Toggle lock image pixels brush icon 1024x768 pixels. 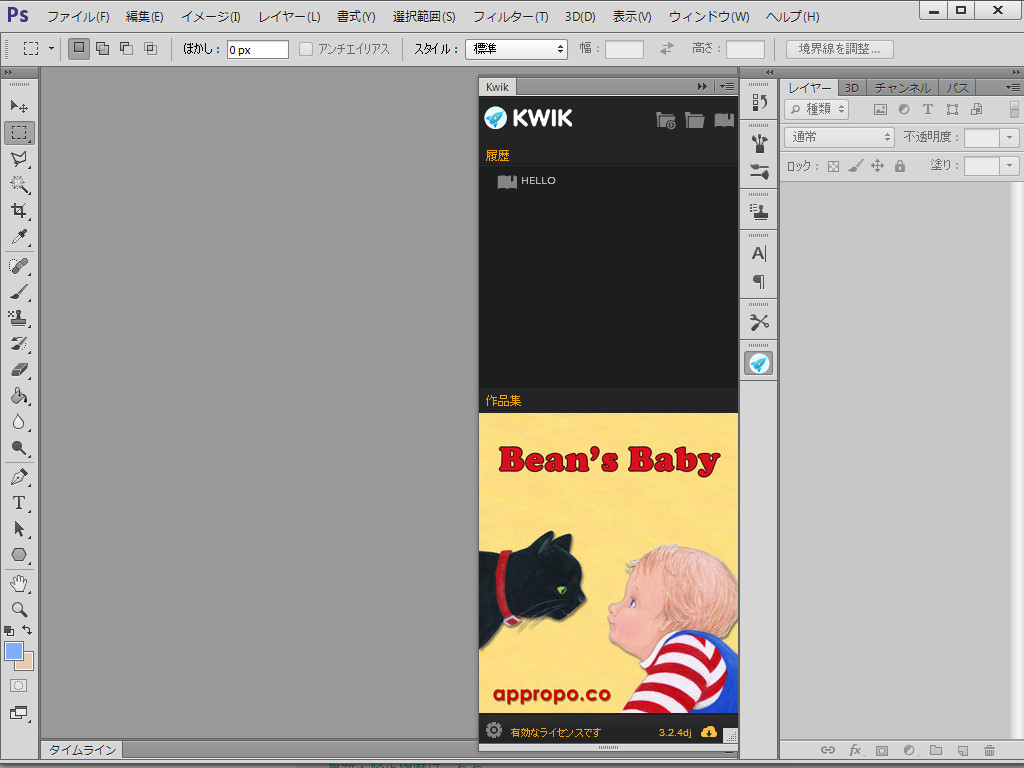point(856,166)
